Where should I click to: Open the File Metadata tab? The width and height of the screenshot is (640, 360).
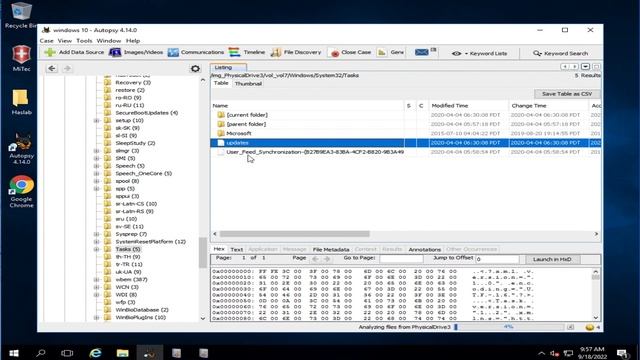click(x=331, y=249)
